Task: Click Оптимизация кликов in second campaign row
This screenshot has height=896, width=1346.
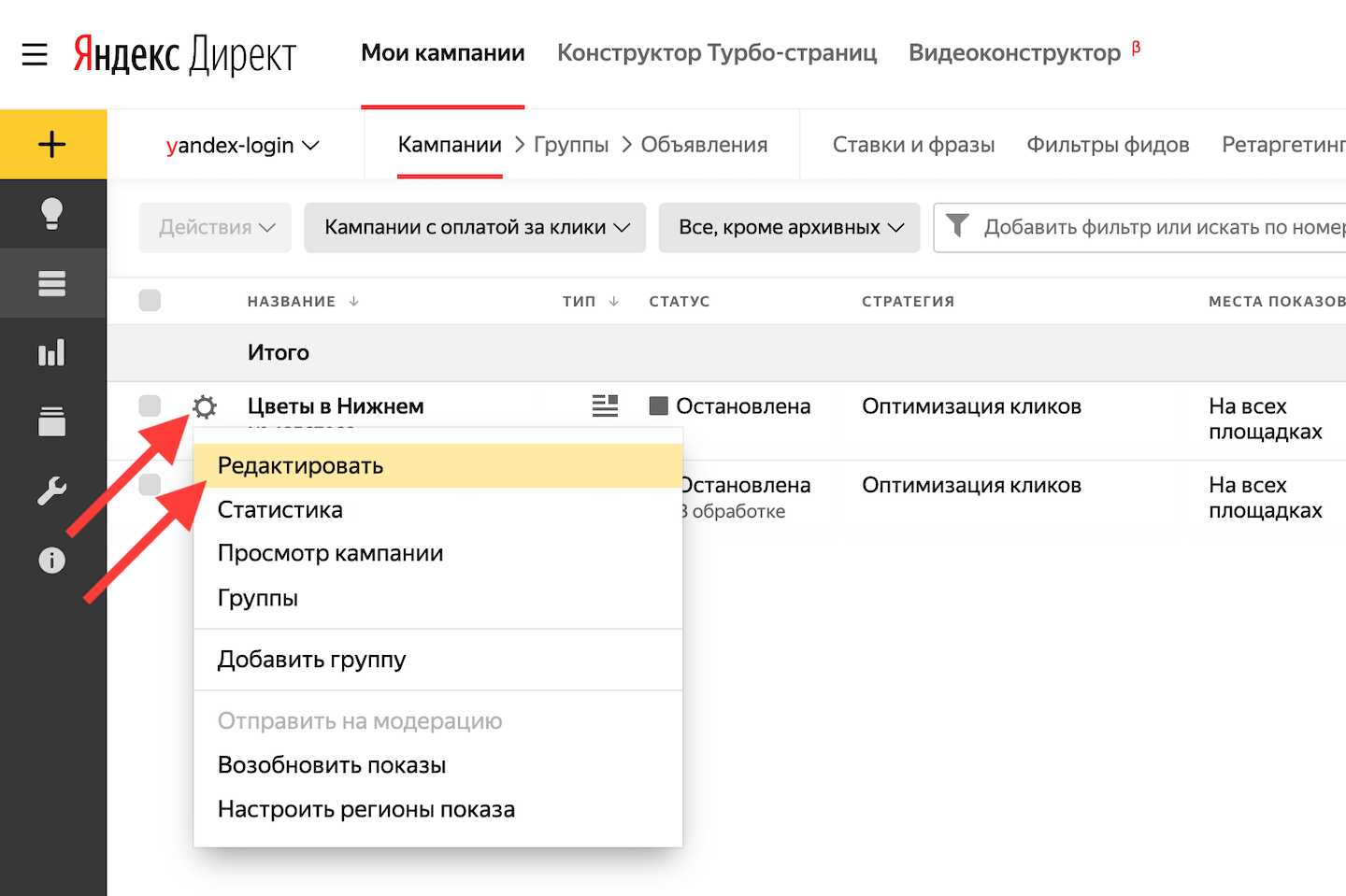Action: (971, 485)
